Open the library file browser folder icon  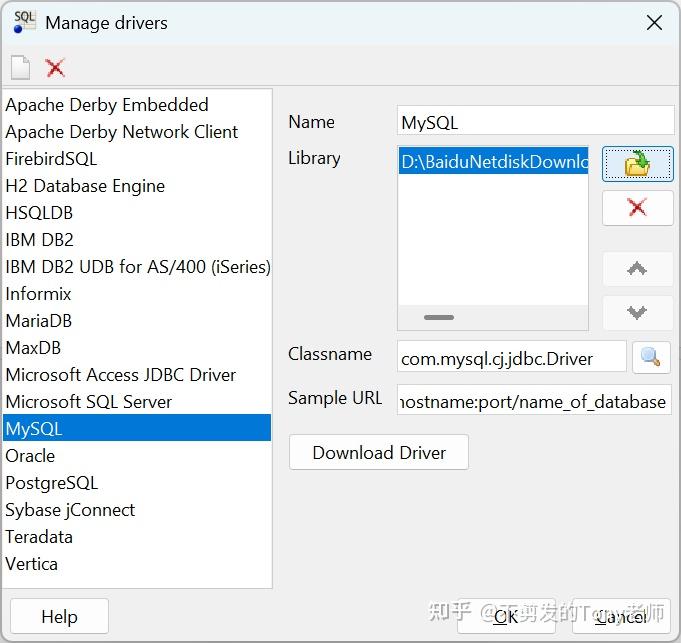[637, 163]
